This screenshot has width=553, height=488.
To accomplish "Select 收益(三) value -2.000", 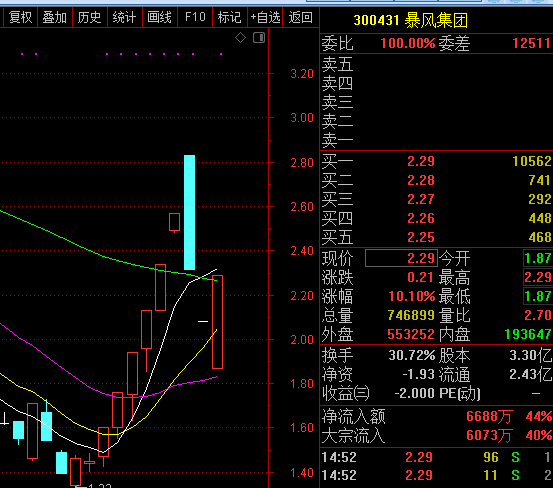I will [414, 393].
